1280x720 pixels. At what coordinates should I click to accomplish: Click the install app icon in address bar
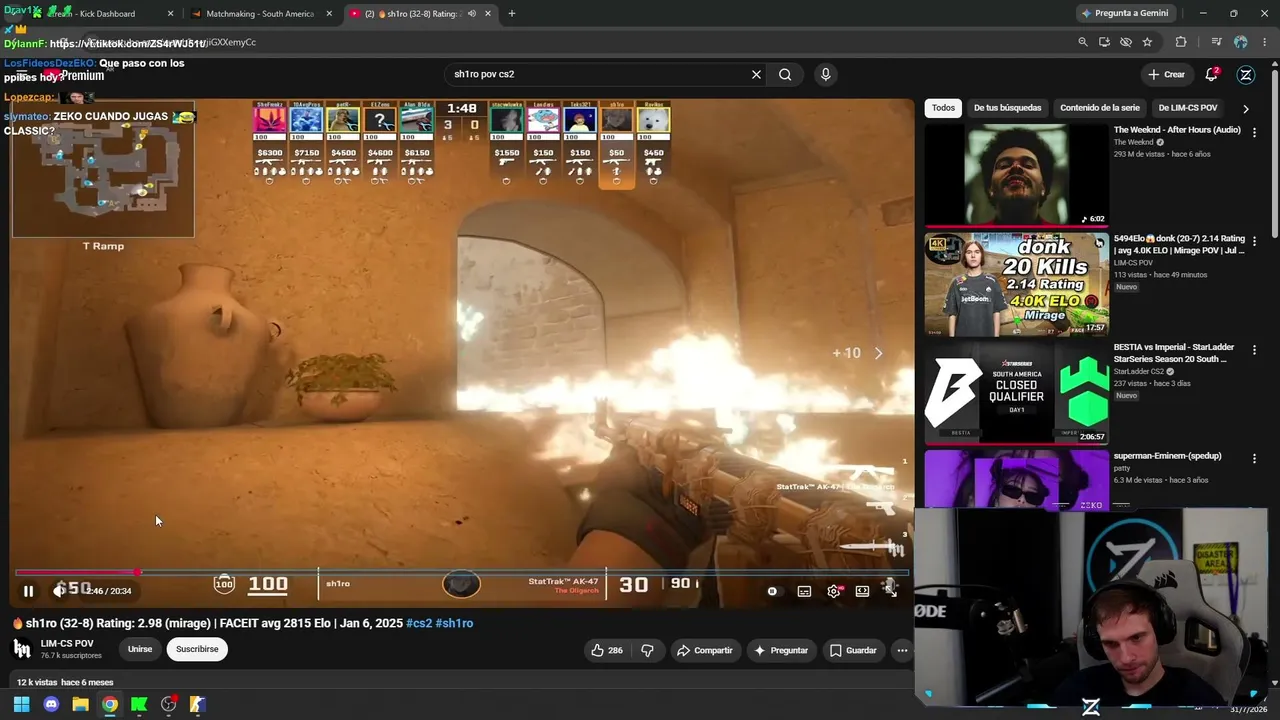click(1104, 42)
